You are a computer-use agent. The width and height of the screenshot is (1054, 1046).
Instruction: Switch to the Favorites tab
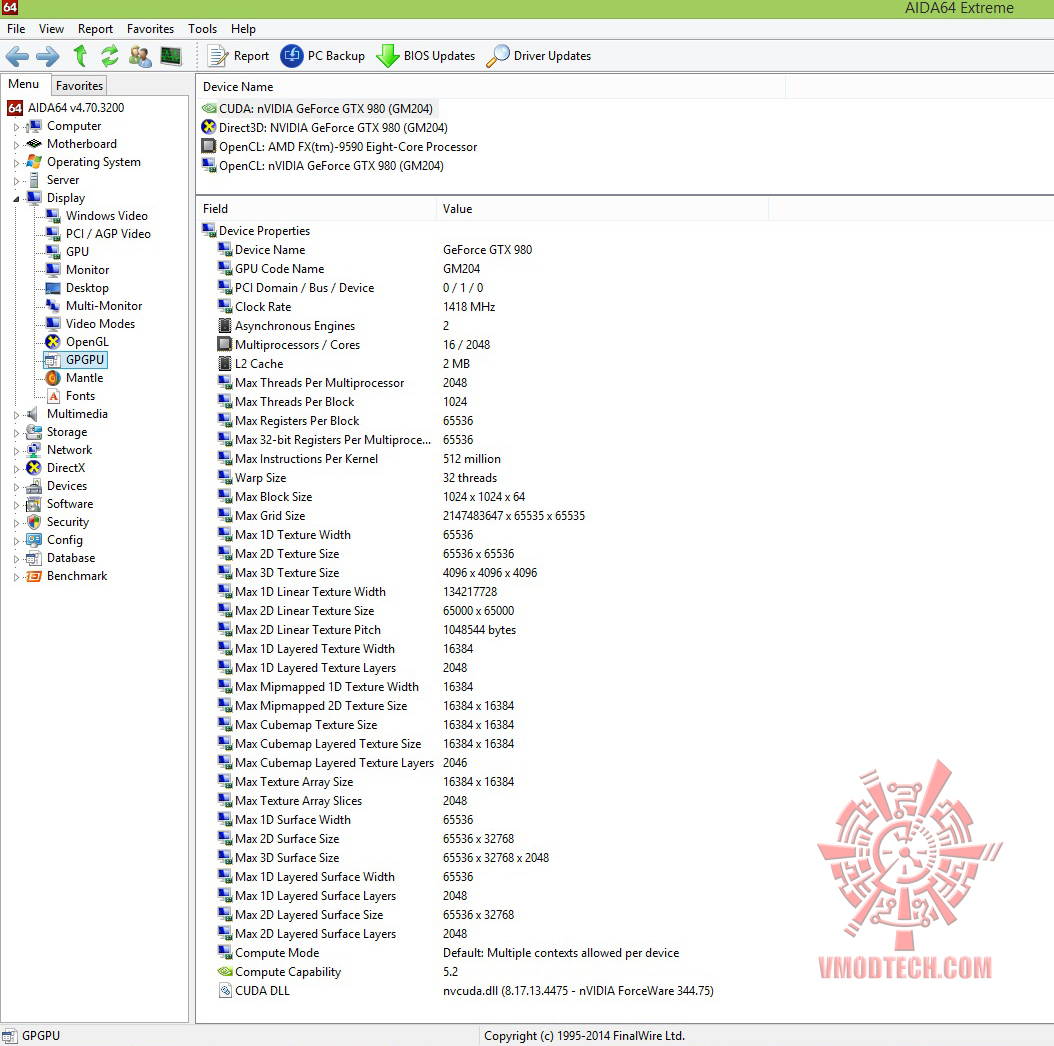79,85
